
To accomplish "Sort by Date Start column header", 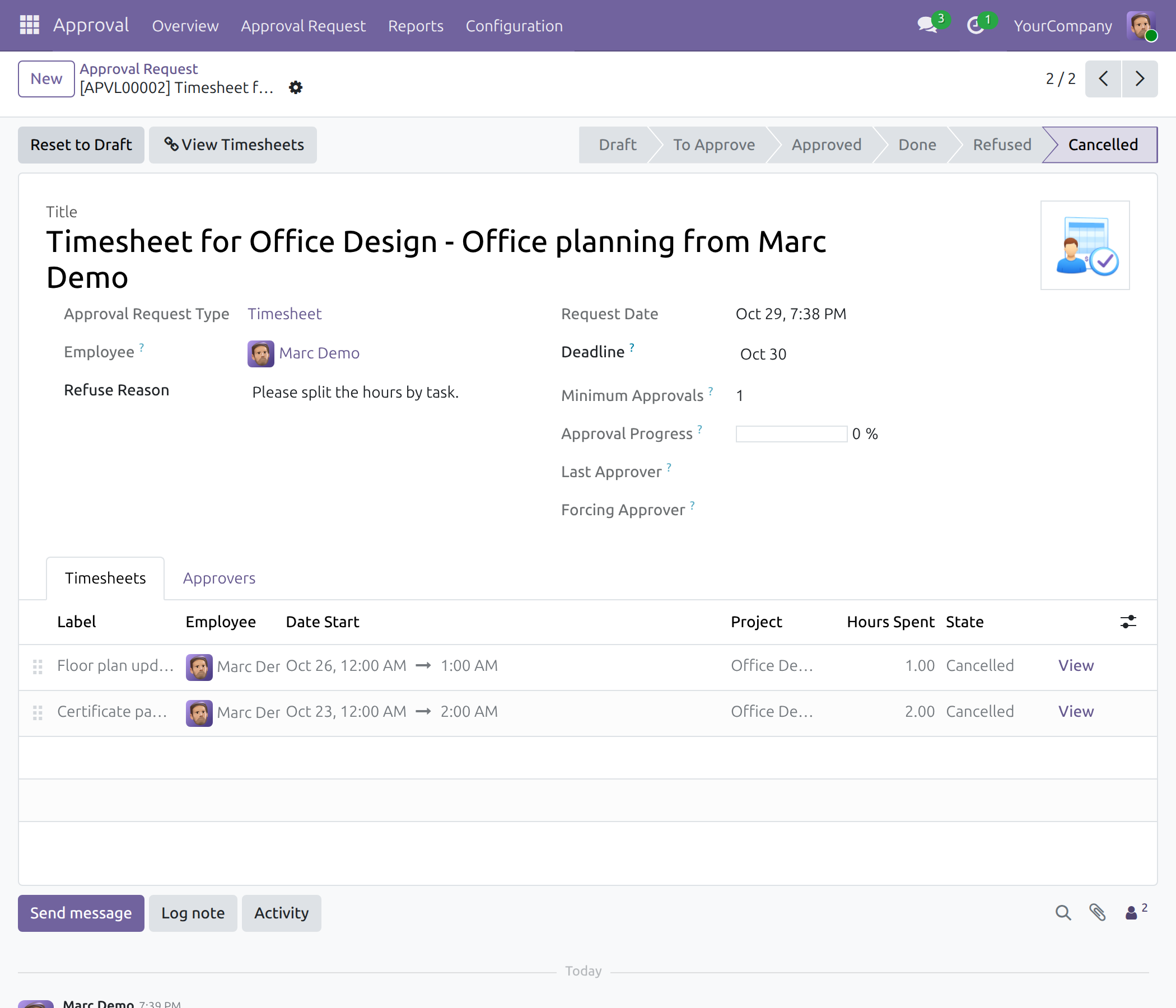I will [x=323, y=622].
